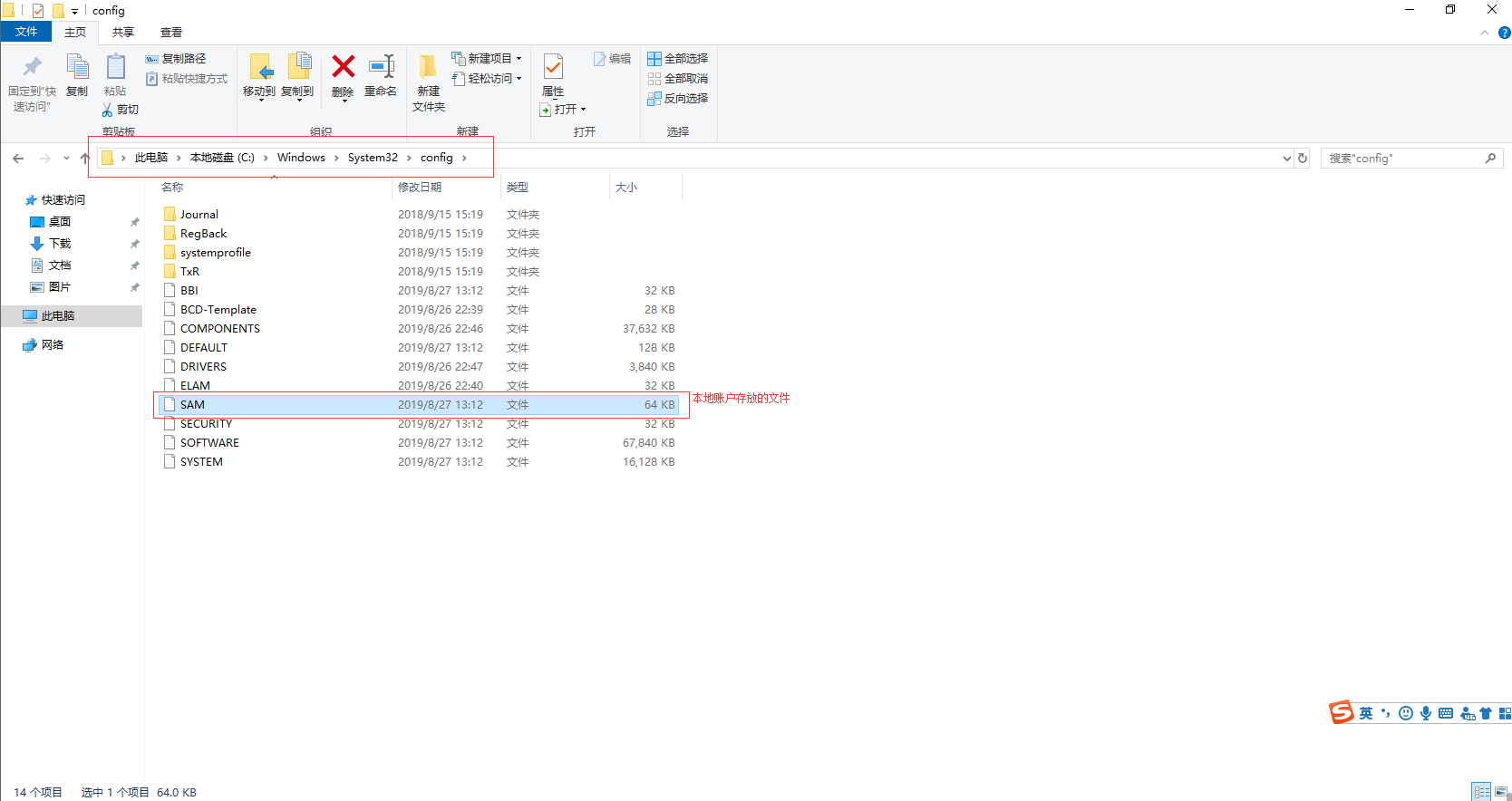Viewport: 1512px width, 801px height.
Task: Switch to large icons view in status bar
Action: tap(1501, 792)
